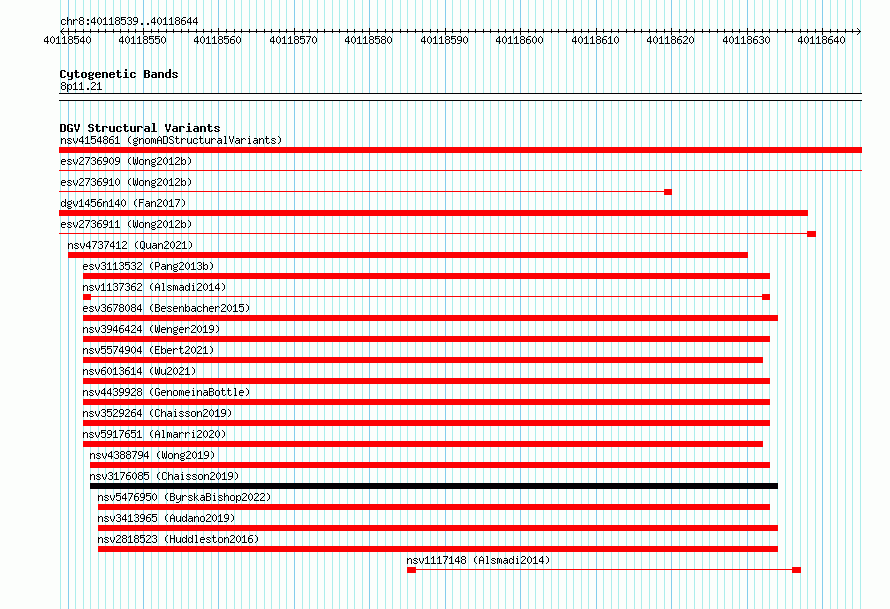The height and width of the screenshot is (609, 890).
Task: Select the nsv4388794 red bar
Action: 430,465
